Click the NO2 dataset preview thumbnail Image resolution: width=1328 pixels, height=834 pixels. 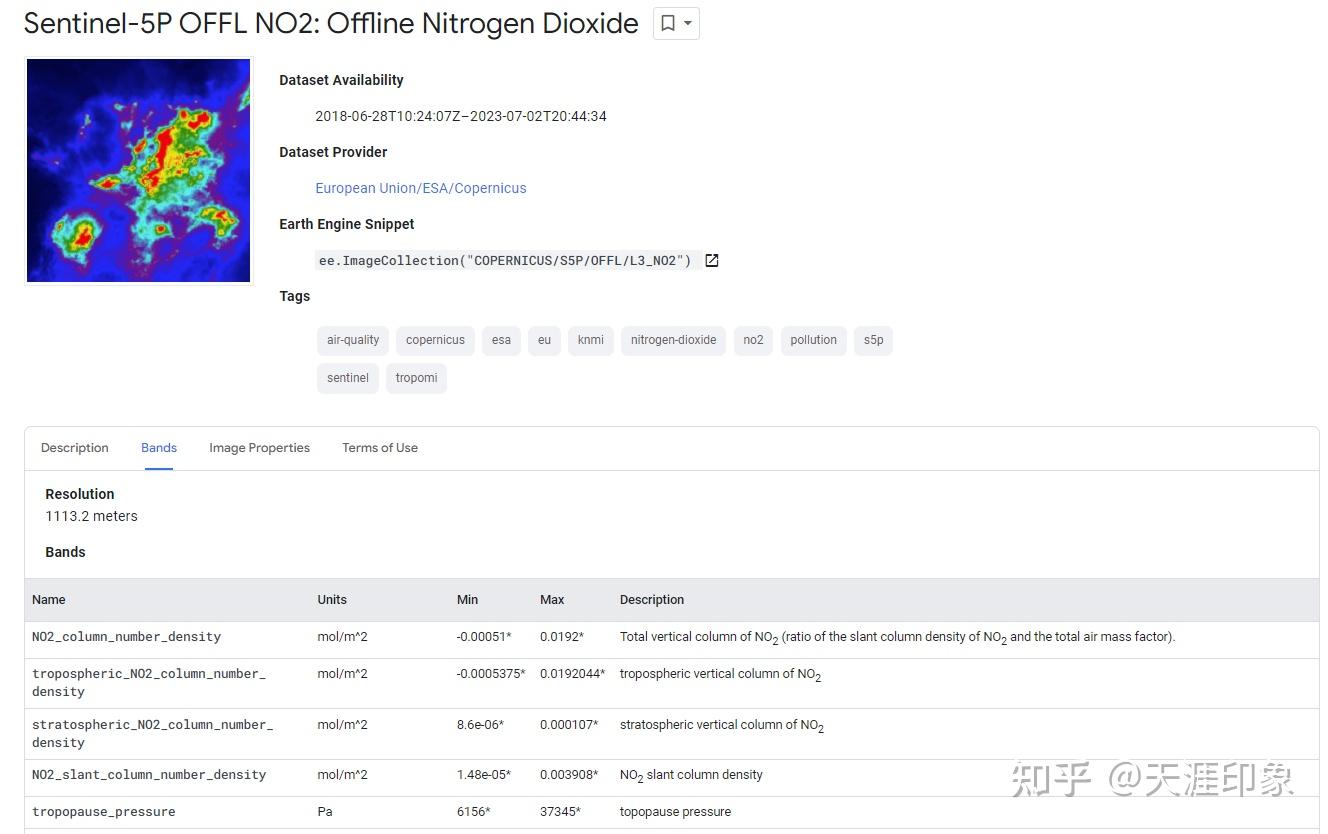pos(138,170)
